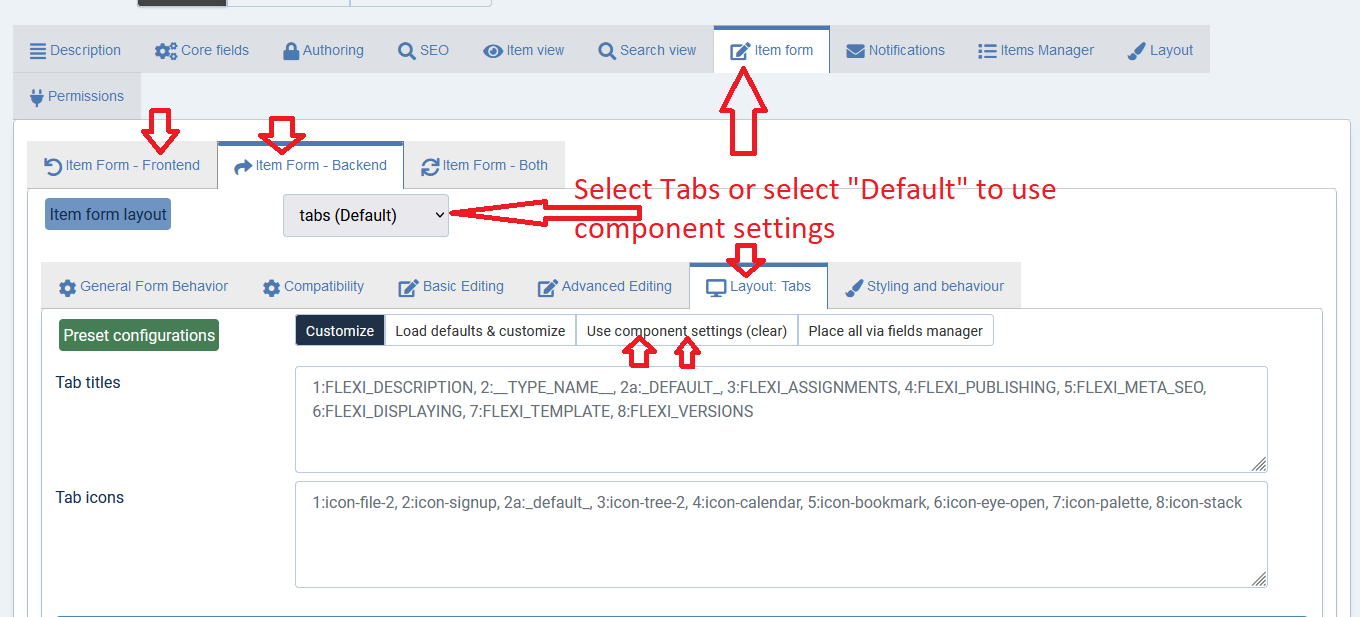Open the Styling and behaviour tab
1360x617 pixels.
pos(924,287)
